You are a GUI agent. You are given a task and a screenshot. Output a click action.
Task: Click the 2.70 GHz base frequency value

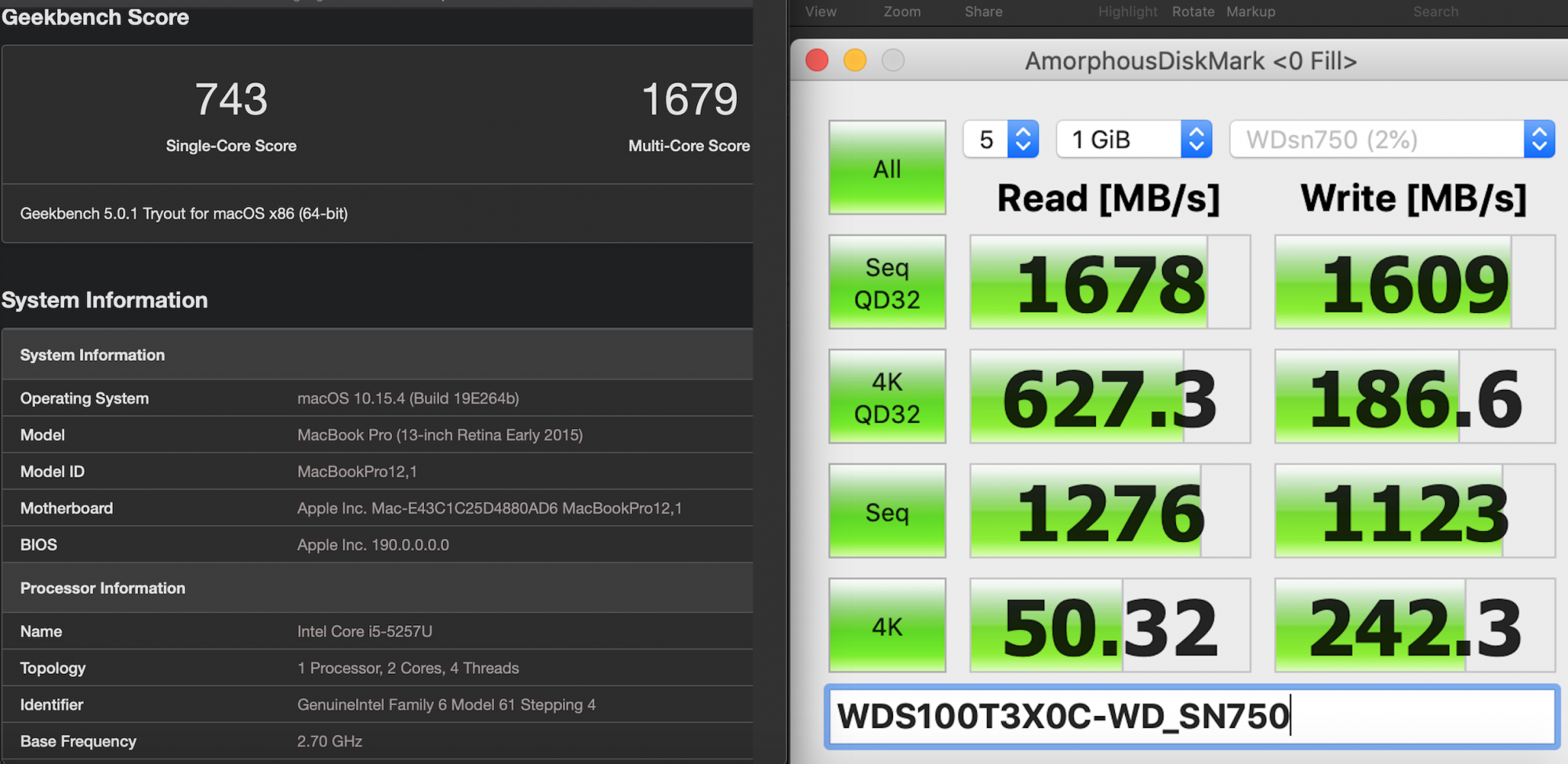(x=329, y=741)
